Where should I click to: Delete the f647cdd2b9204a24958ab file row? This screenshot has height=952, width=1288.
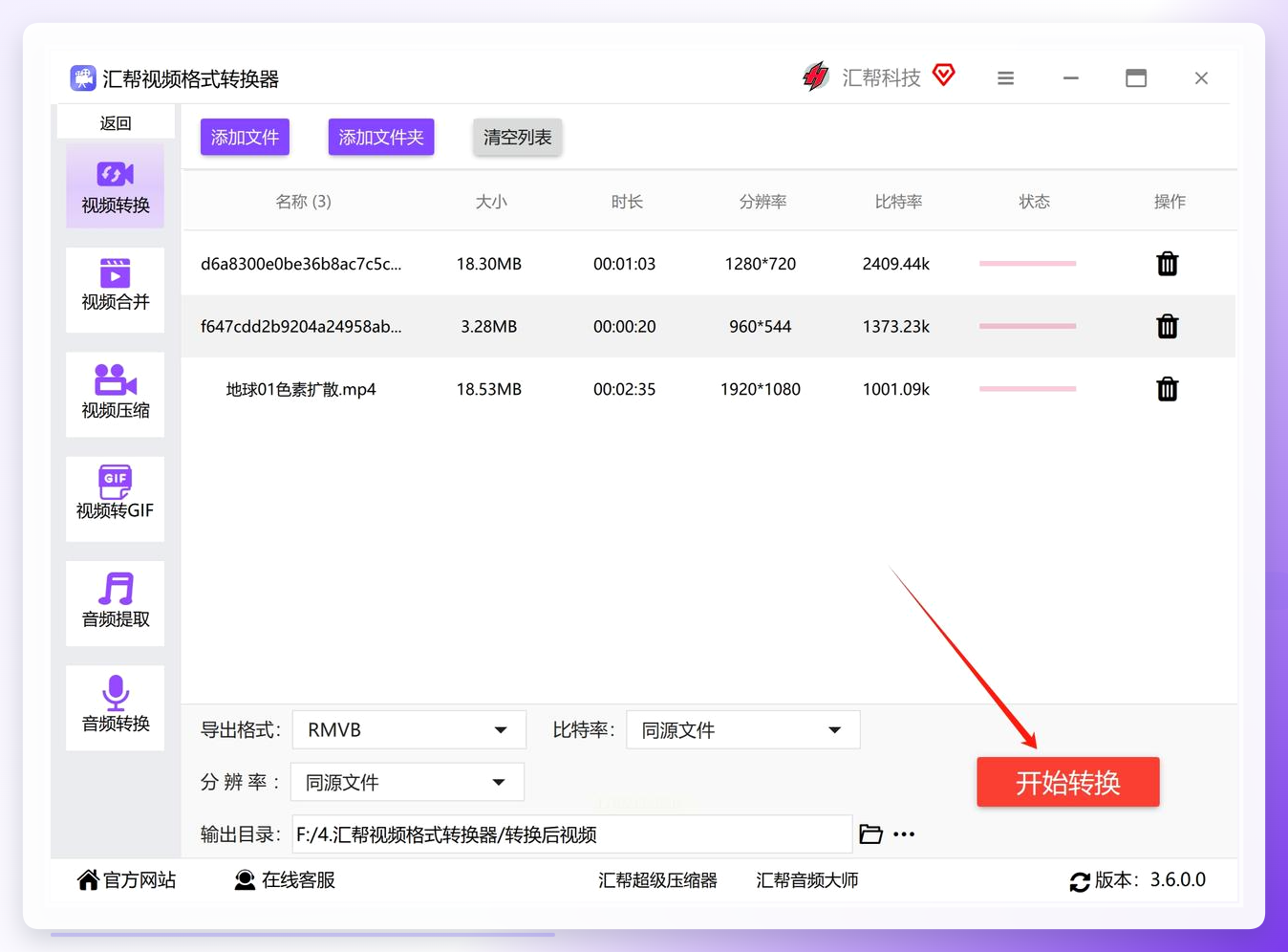point(1168,327)
